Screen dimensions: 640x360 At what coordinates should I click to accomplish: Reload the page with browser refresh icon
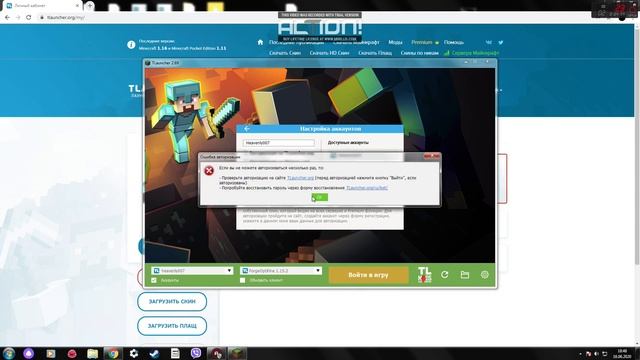click(x=29, y=17)
